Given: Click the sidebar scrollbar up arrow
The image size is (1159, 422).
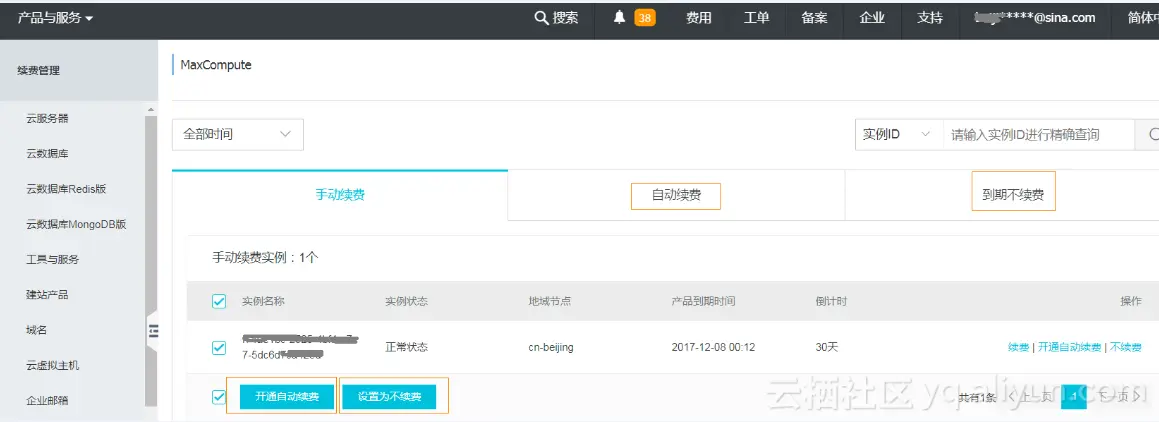Looking at the screenshot, I should point(152,109).
